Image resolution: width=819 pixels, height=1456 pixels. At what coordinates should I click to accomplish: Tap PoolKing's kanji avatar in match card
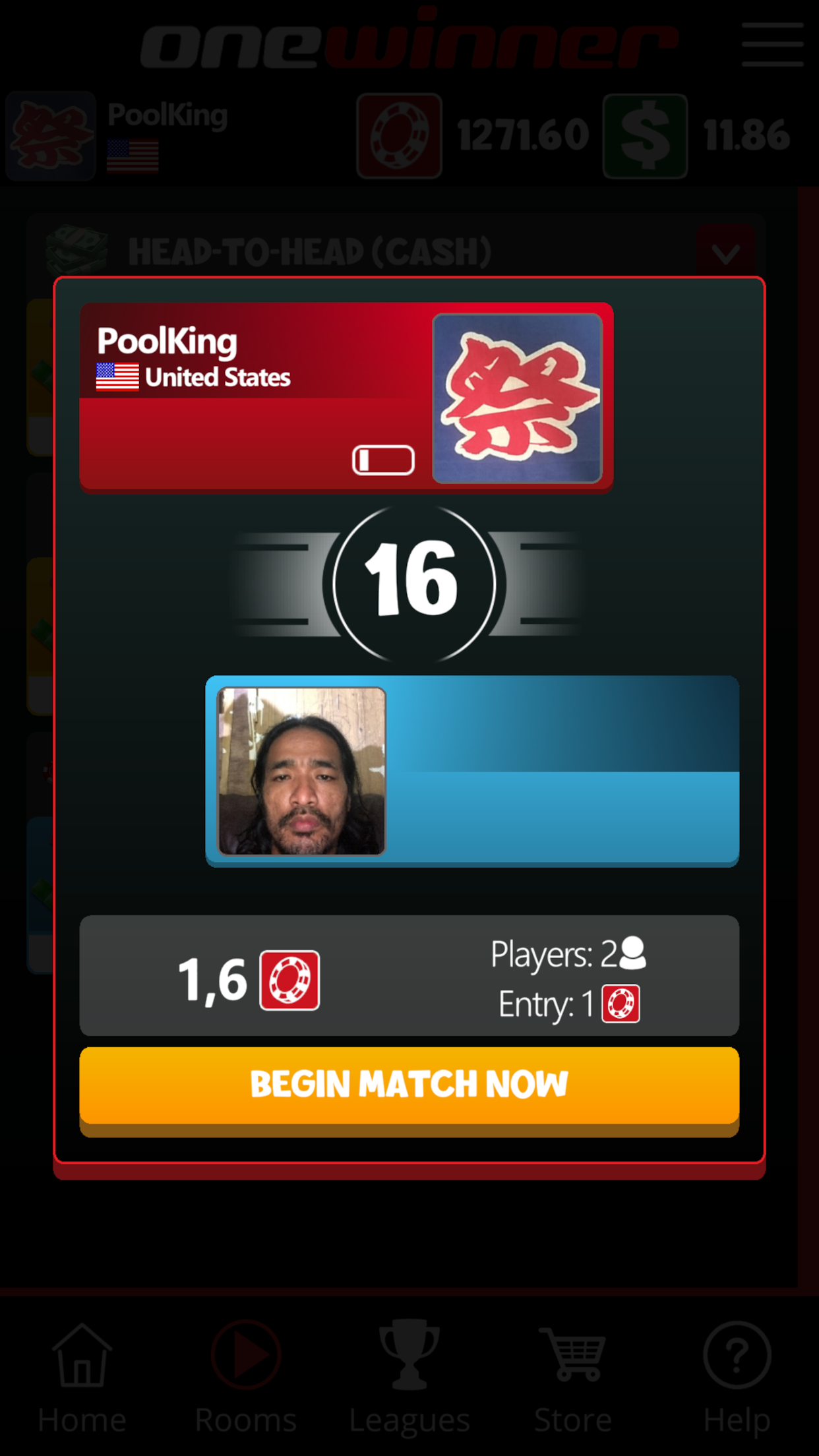517,398
